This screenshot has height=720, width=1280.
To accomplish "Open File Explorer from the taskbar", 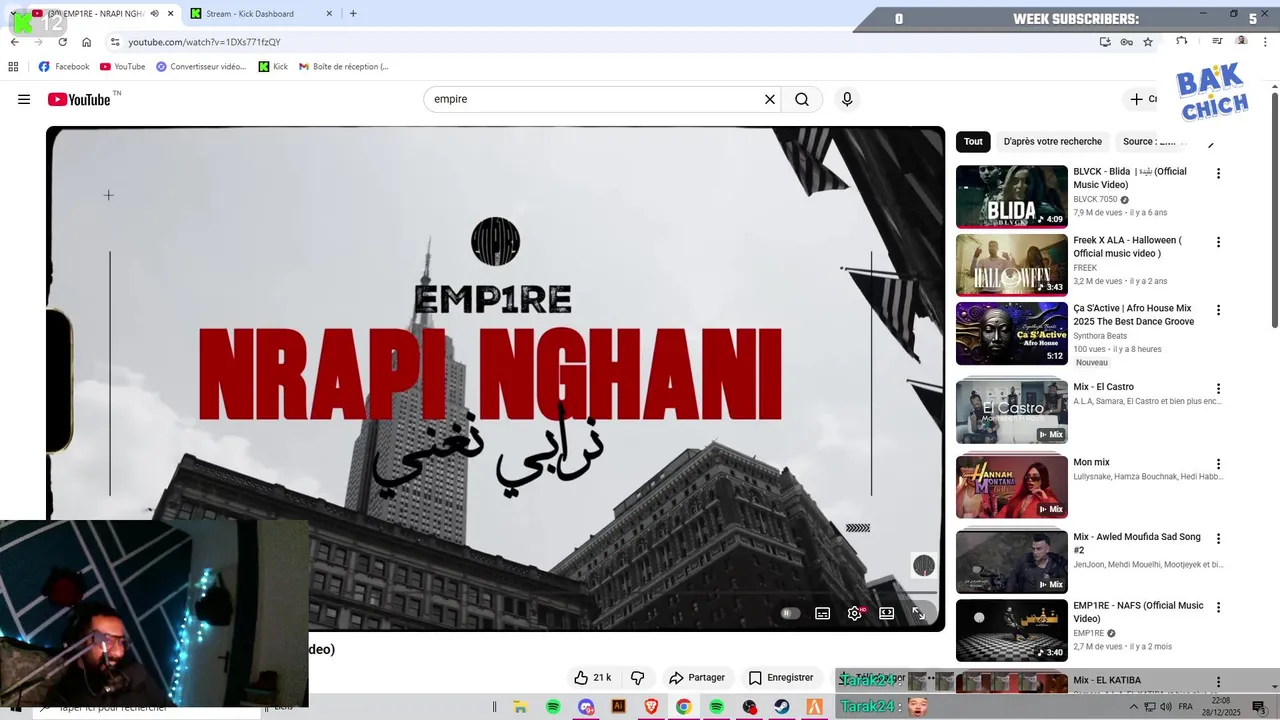I will [x=520, y=707].
